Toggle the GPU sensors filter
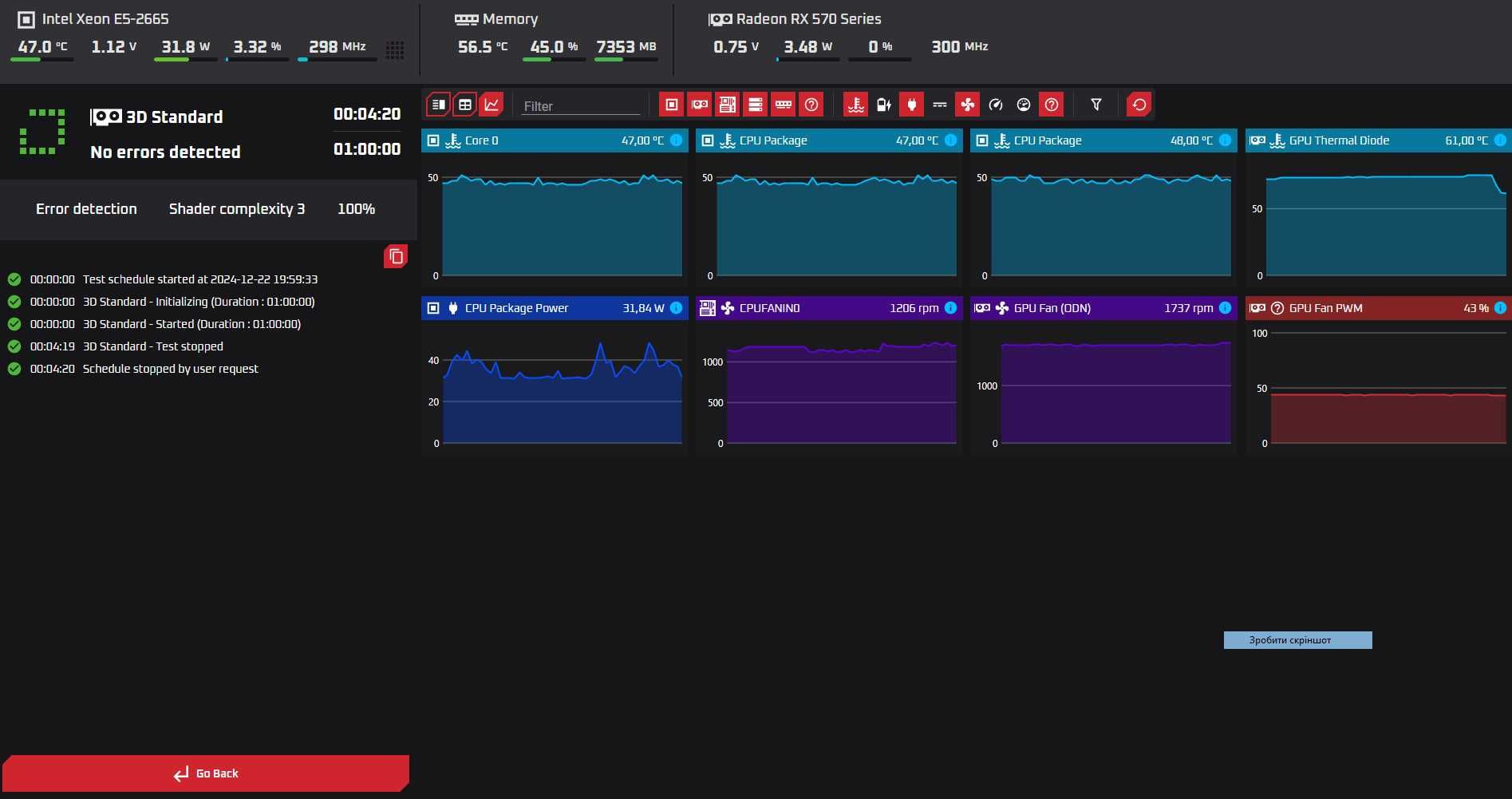This screenshot has width=1512, height=799. (x=700, y=105)
